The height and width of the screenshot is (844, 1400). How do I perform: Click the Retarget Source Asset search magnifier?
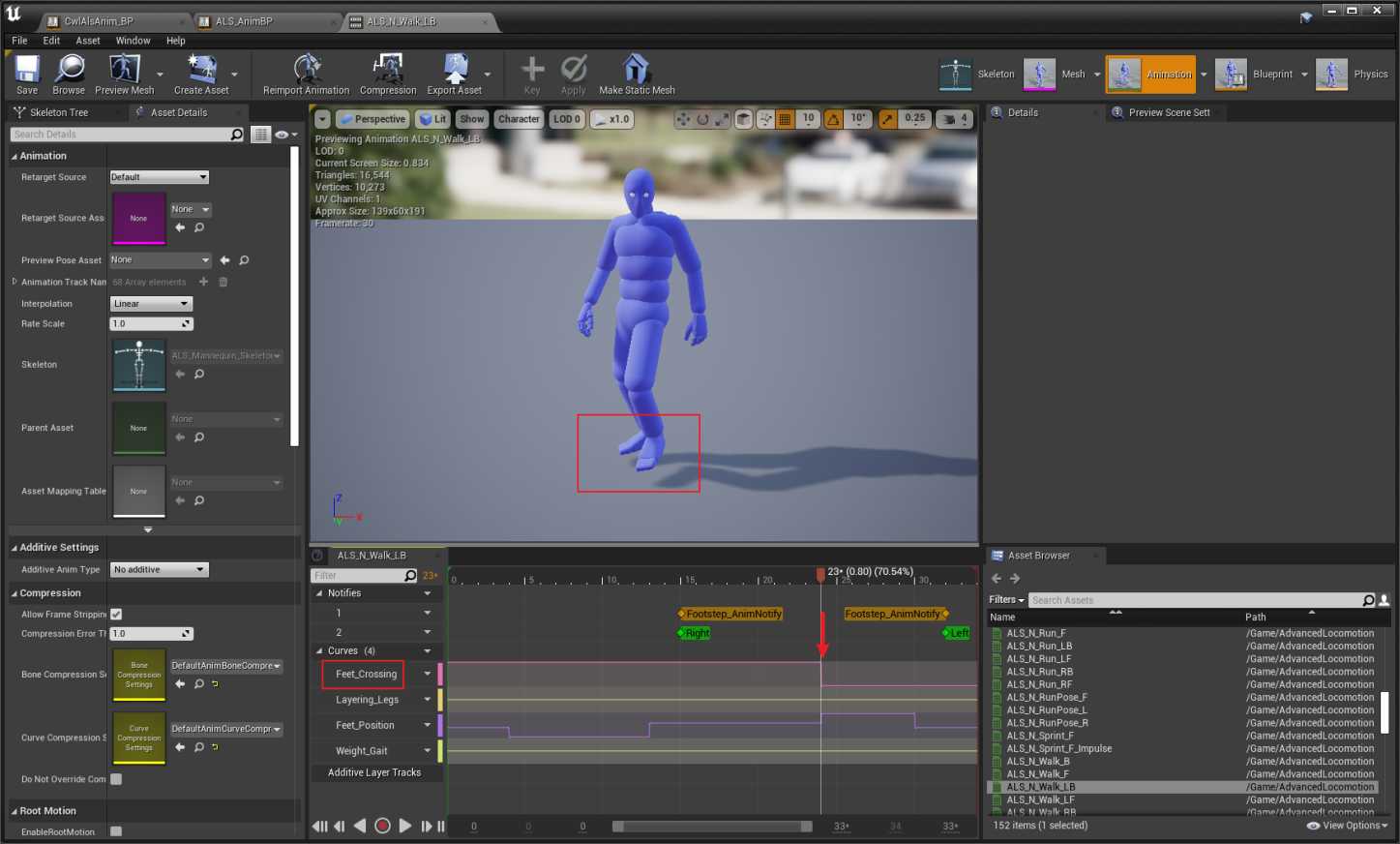[199, 227]
